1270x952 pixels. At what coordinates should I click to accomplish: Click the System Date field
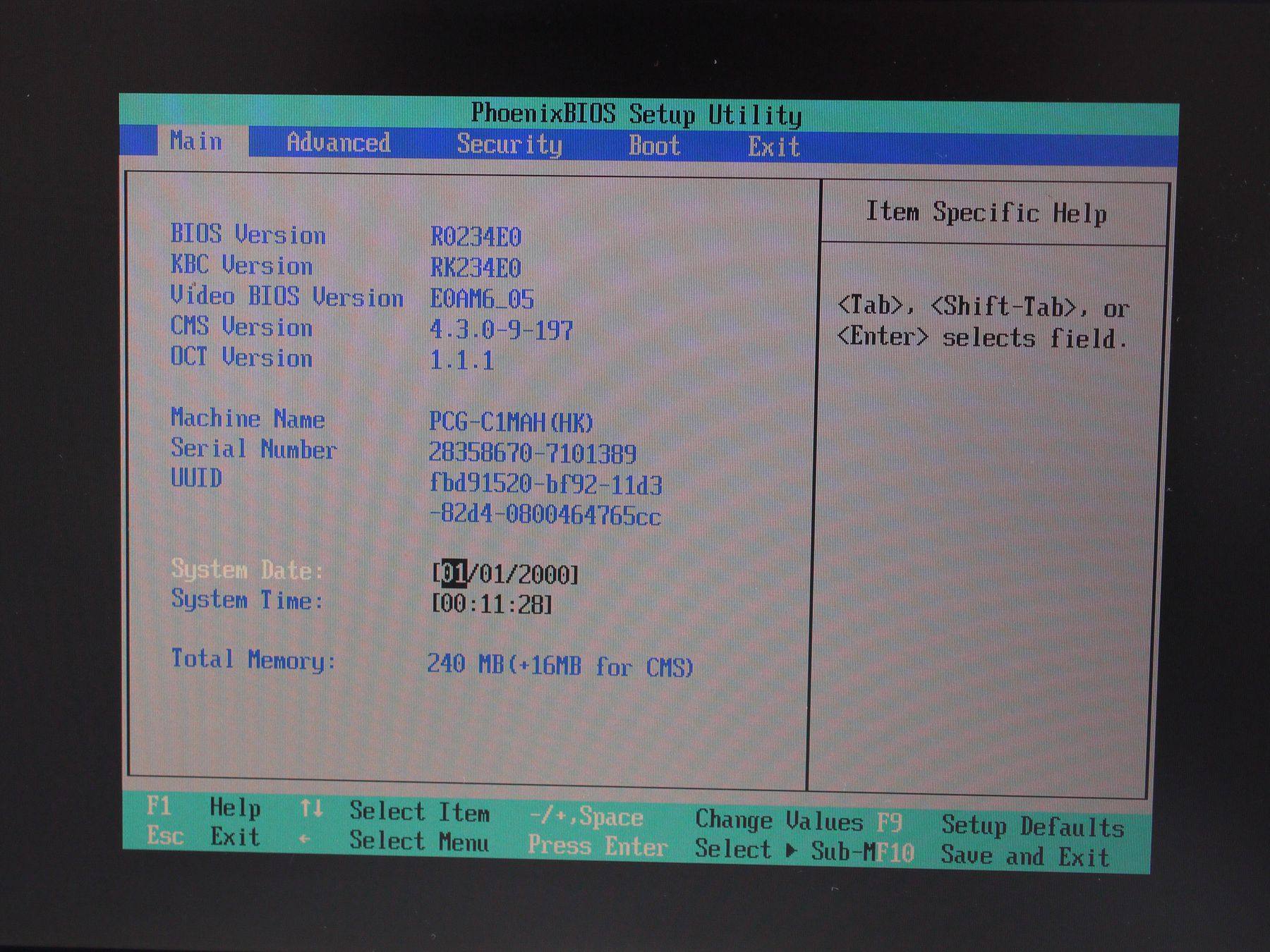pyautogui.click(x=504, y=573)
